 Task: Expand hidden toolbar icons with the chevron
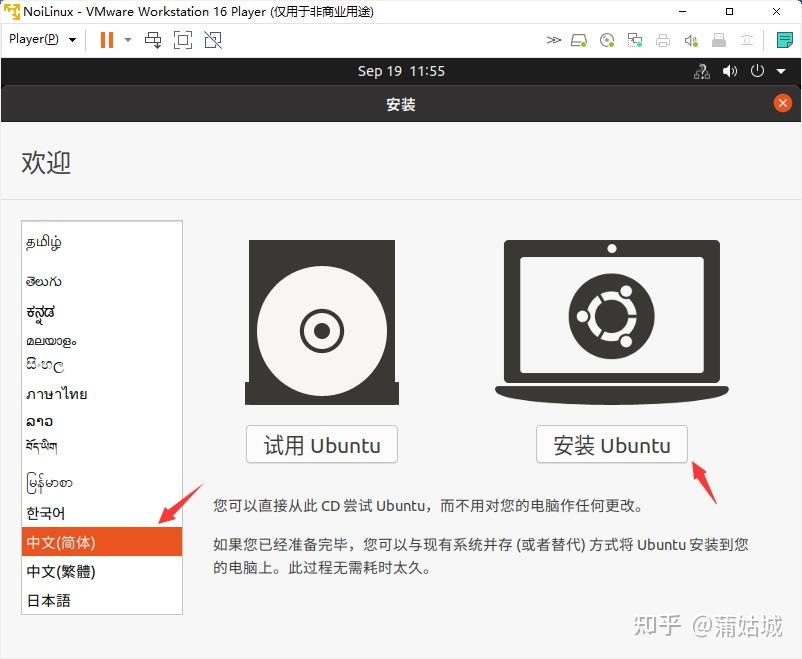[553, 40]
